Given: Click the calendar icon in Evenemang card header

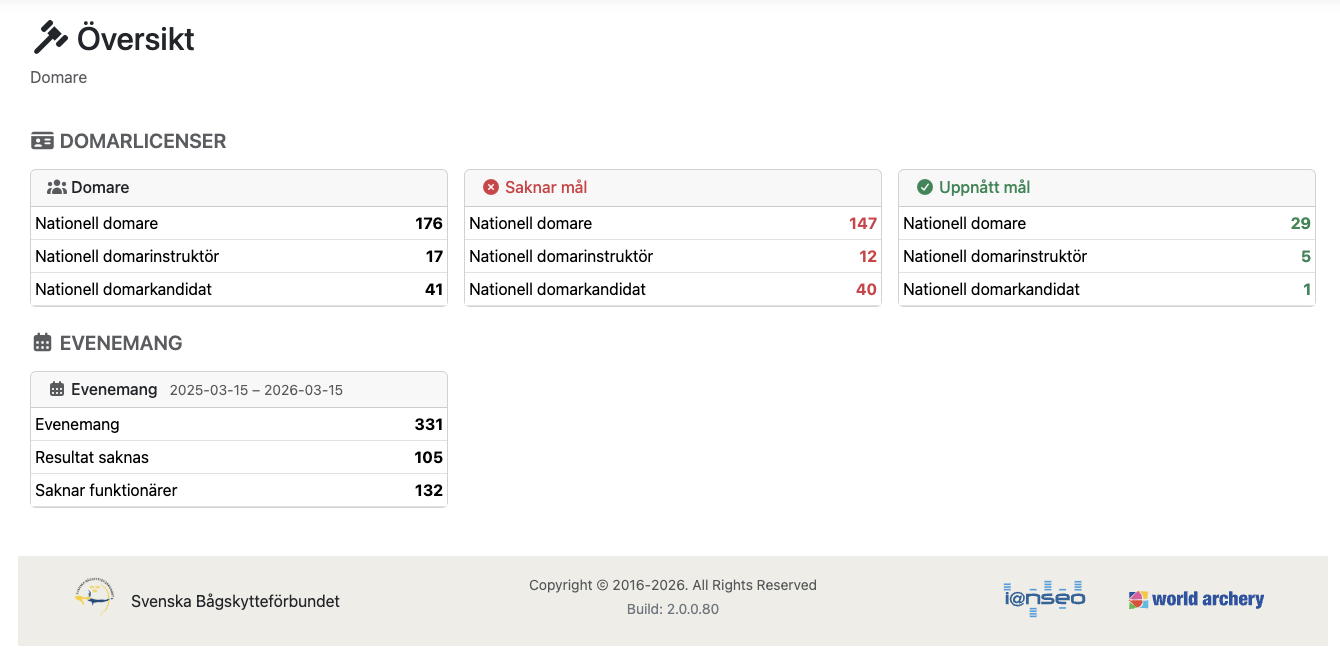Looking at the screenshot, I should tap(57, 389).
